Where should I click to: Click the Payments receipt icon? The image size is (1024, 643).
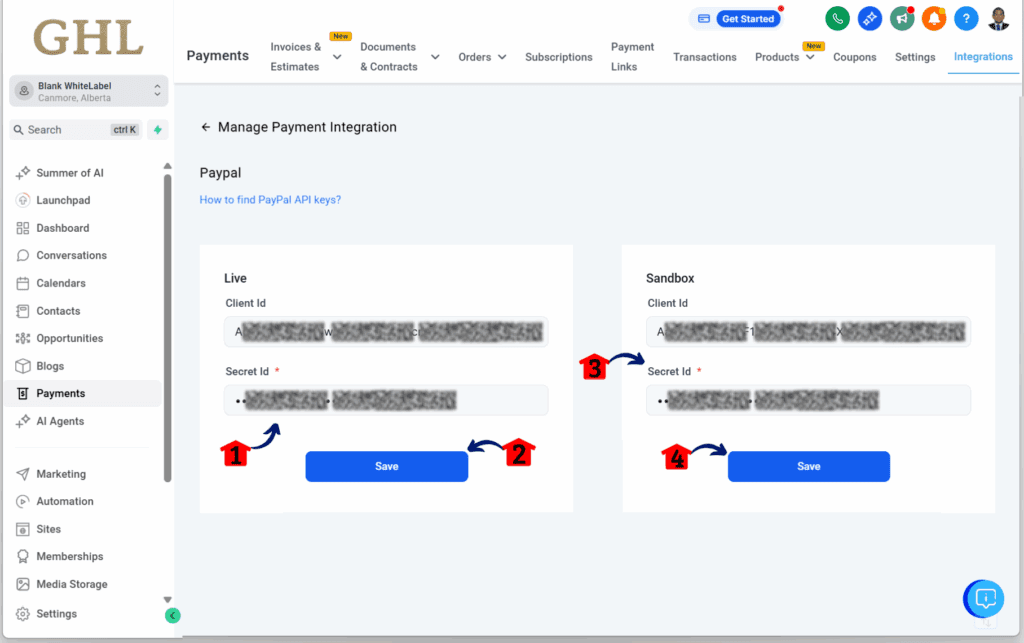click(x=23, y=394)
